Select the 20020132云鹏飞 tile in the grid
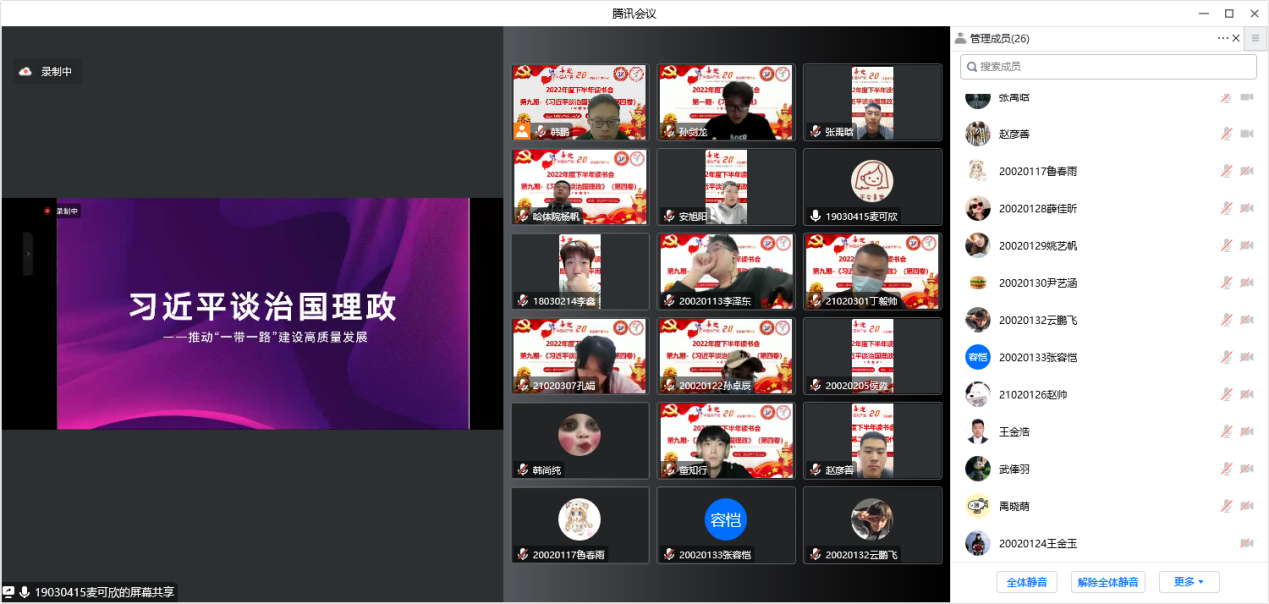The image size is (1269, 604). click(x=872, y=525)
